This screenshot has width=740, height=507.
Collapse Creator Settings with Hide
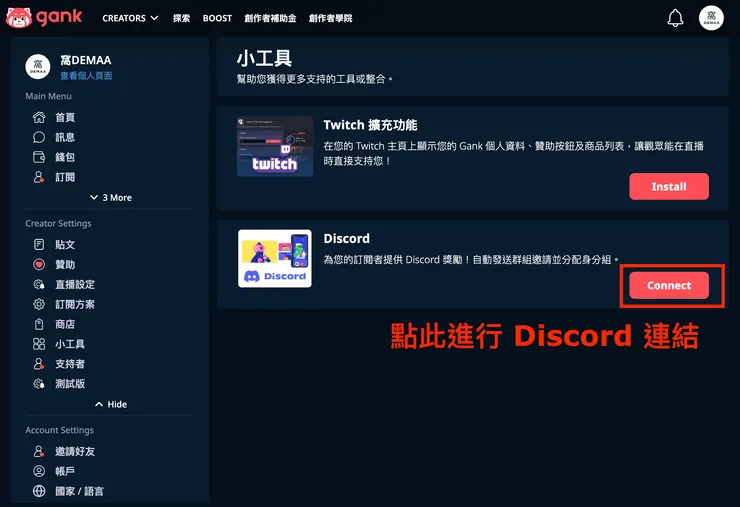click(111, 404)
